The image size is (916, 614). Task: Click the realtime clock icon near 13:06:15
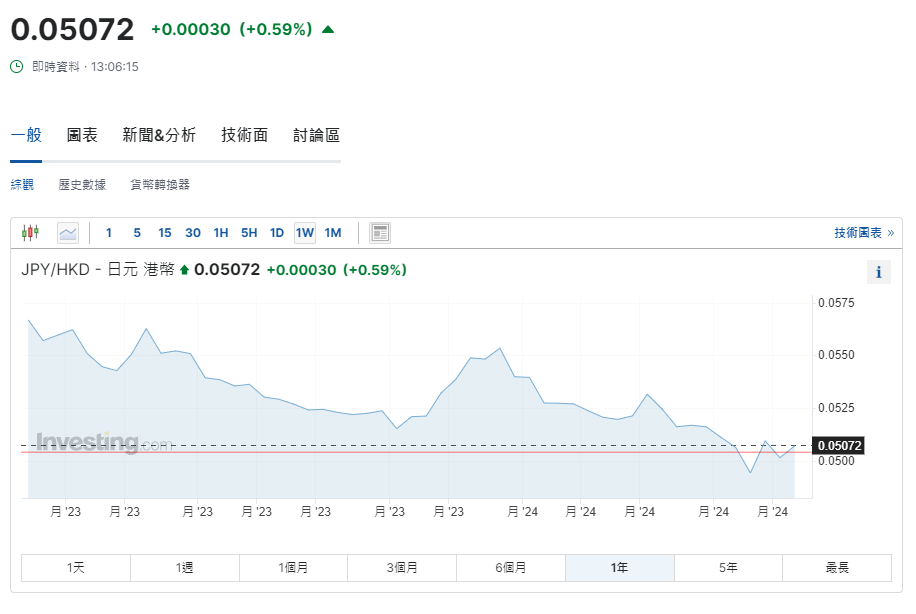coord(14,67)
